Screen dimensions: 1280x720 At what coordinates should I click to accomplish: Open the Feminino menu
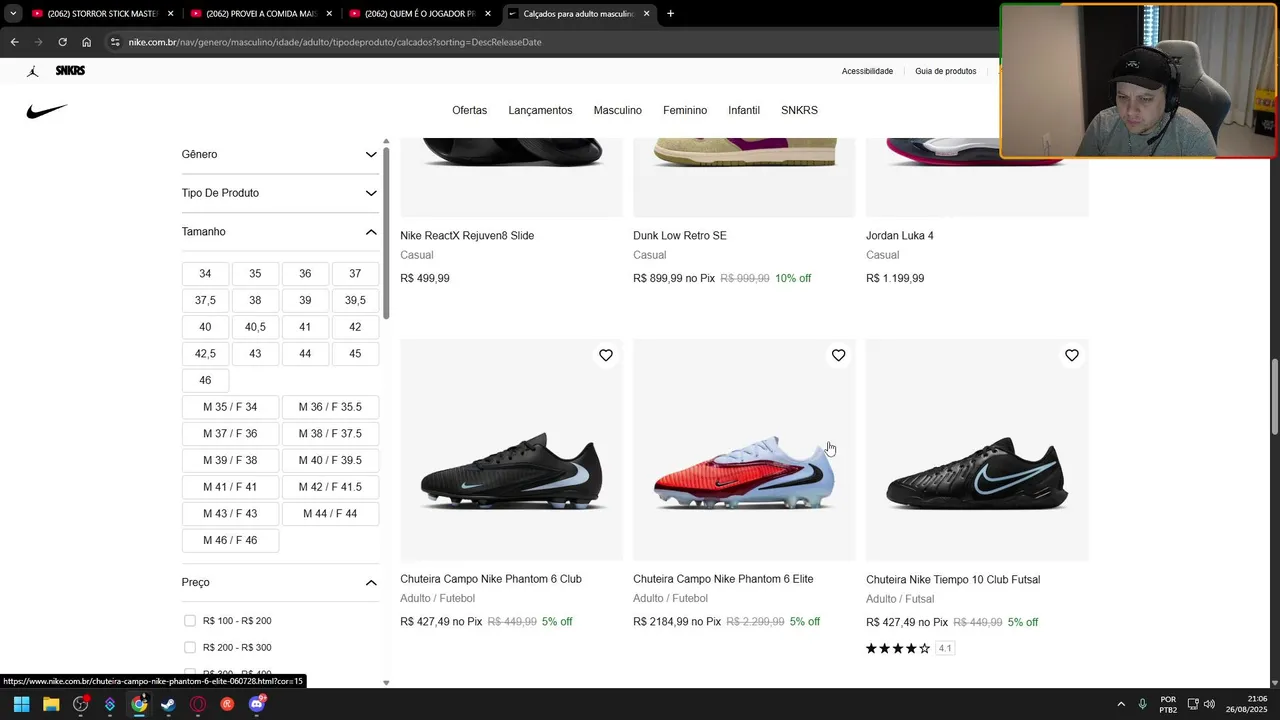(685, 110)
